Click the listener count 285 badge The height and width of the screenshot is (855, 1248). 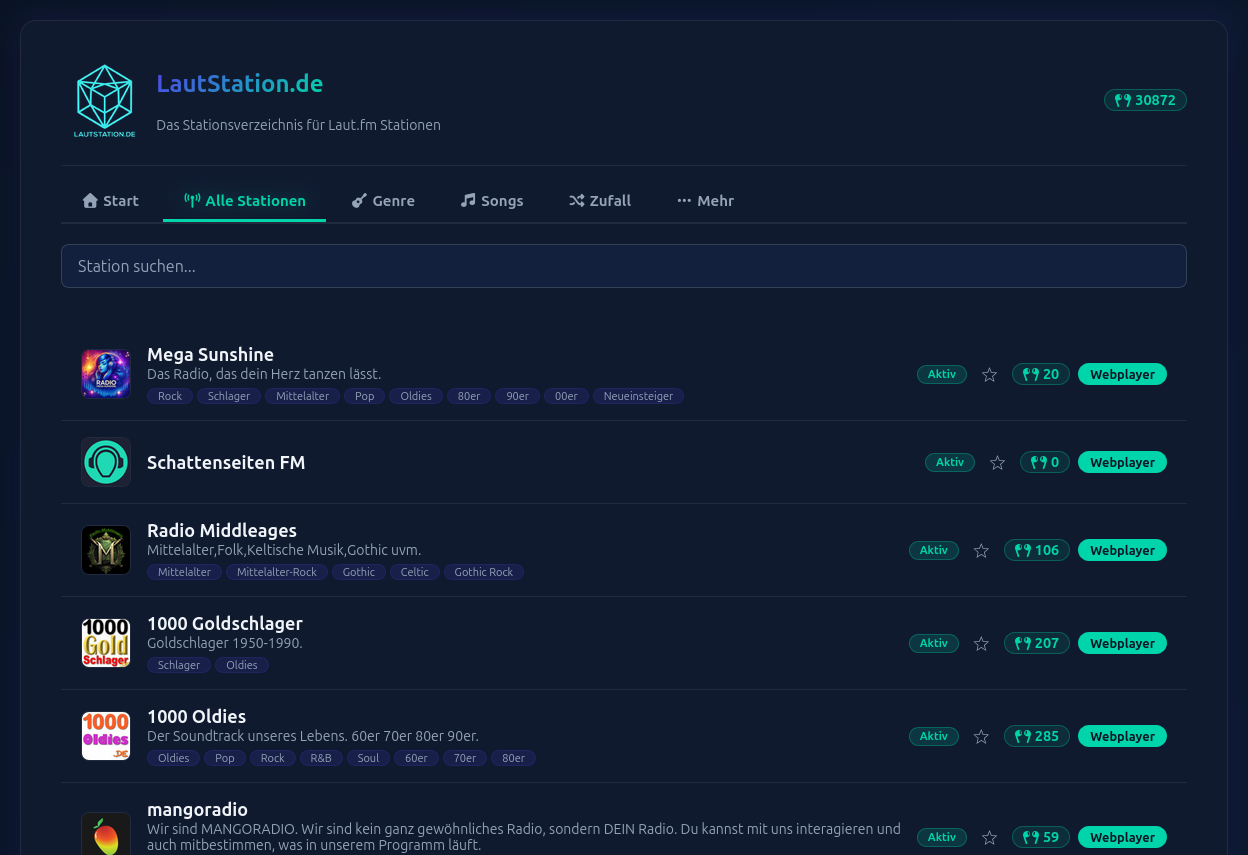(1036, 736)
